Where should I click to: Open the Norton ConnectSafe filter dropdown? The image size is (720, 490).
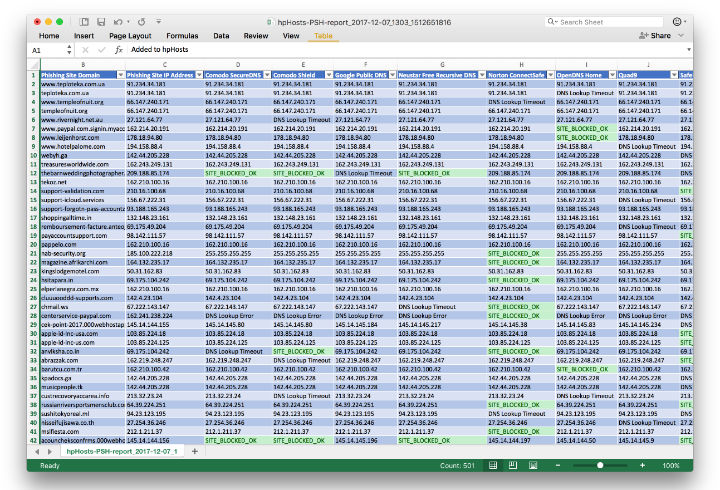point(551,75)
